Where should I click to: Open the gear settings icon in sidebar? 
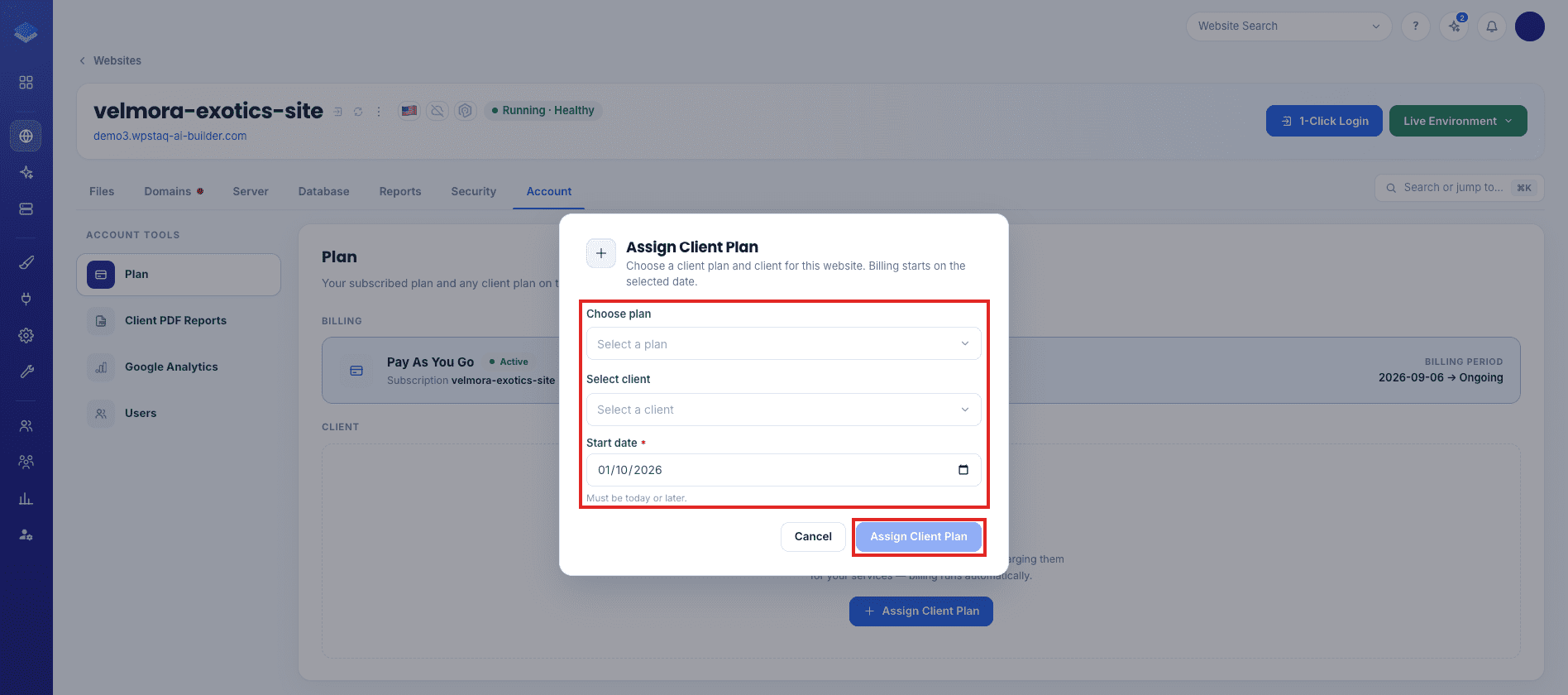coord(26,335)
